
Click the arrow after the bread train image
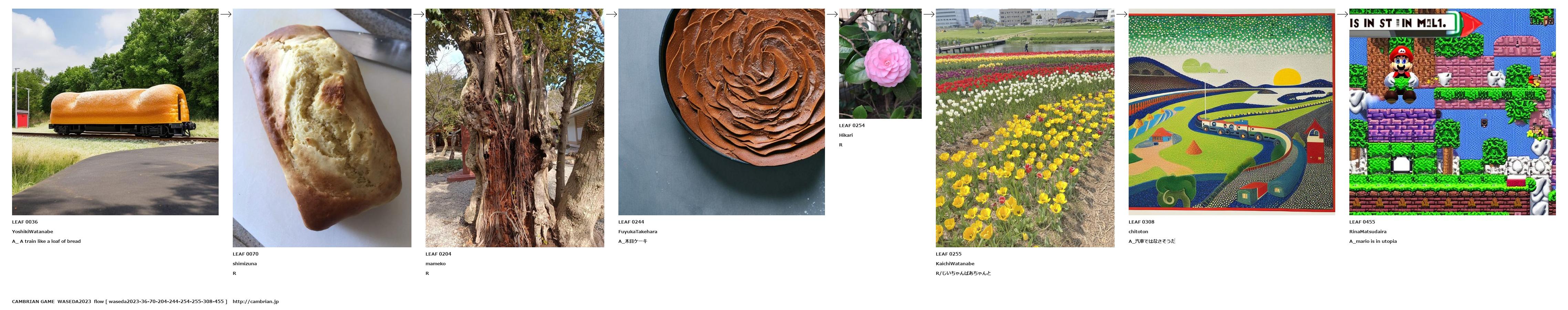pyautogui.click(x=226, y=14)
